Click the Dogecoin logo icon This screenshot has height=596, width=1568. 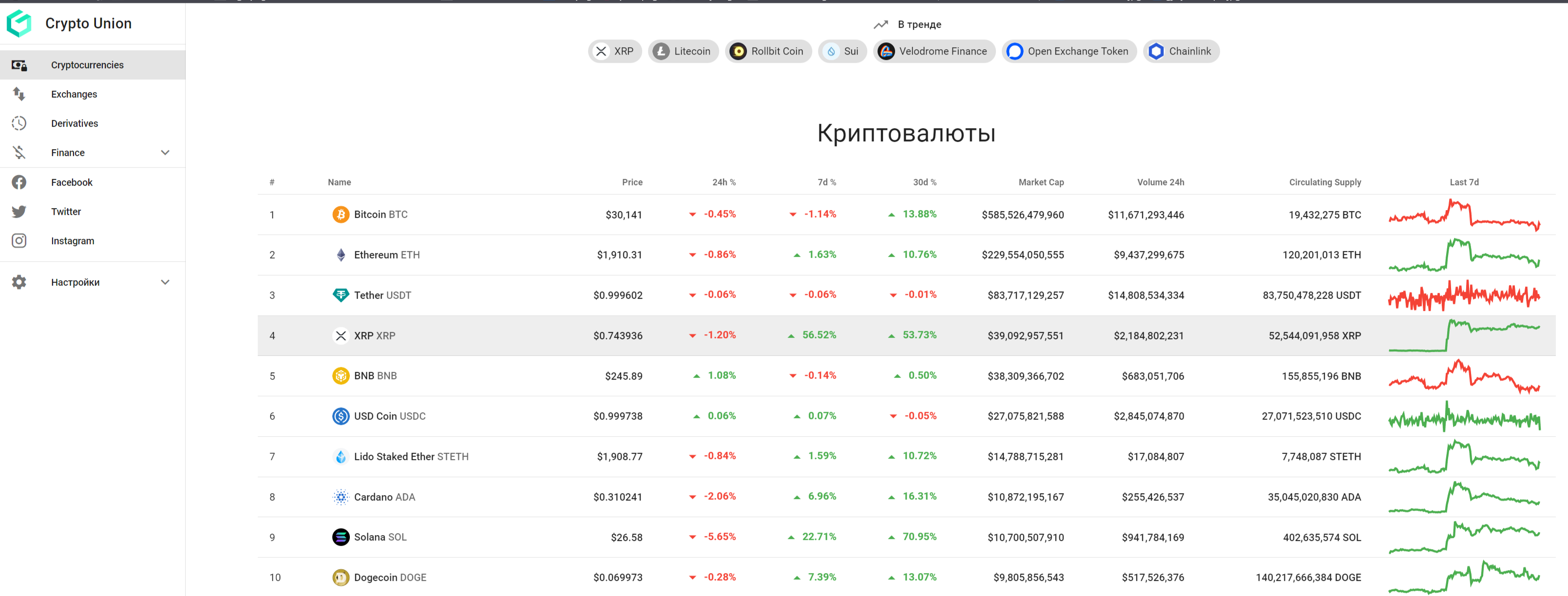[341, 577]
